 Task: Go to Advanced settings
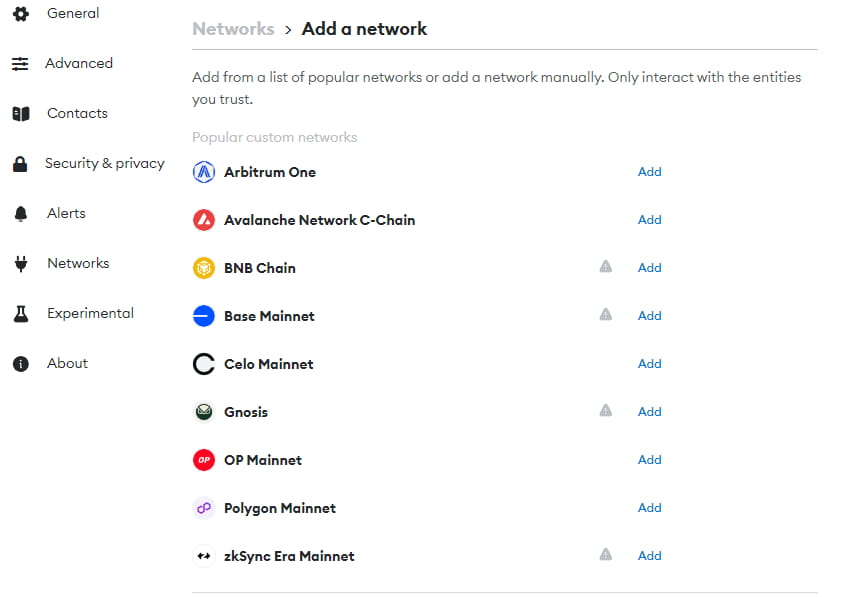(x=78, y=63)
